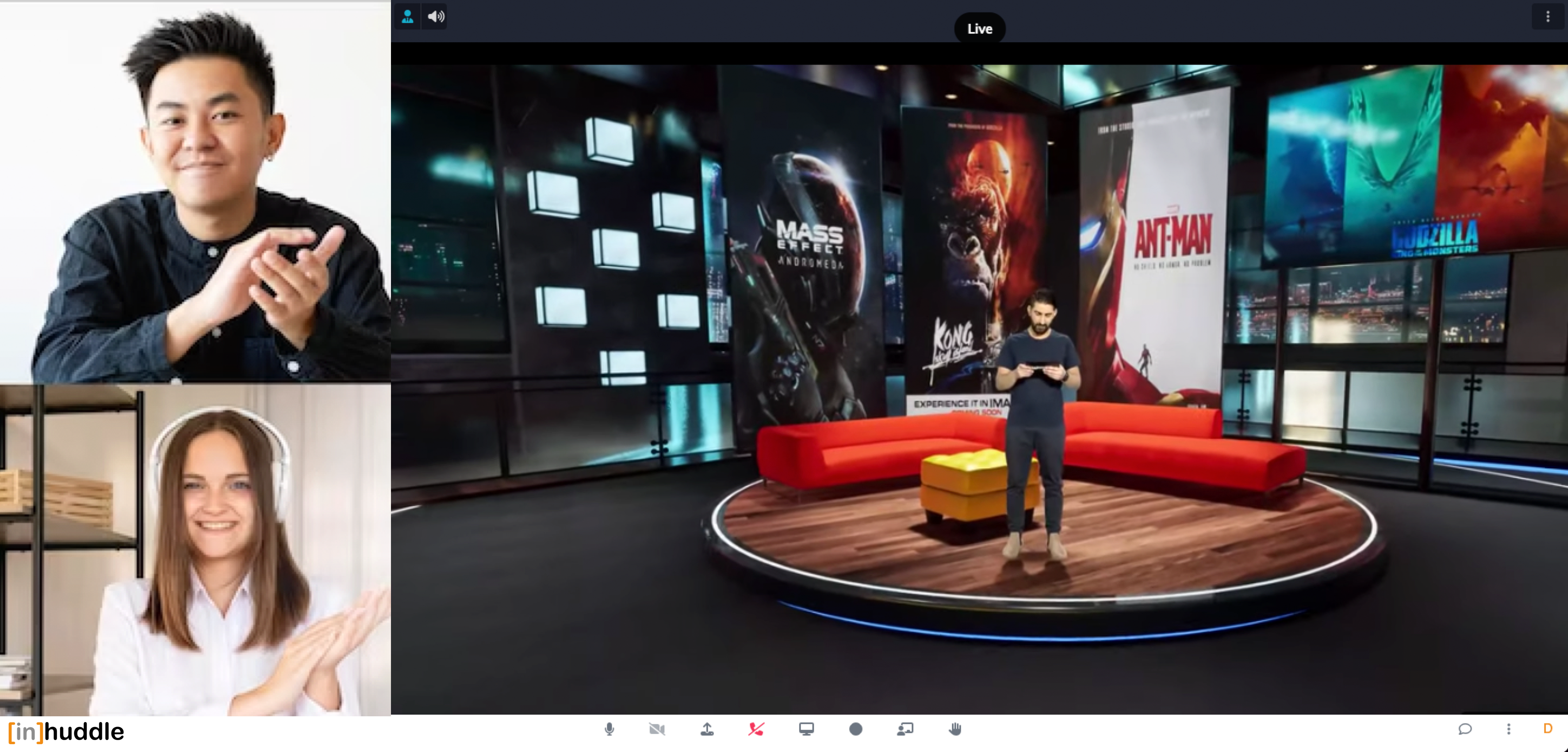Open the presenter whiteboard icon
The image size is (1568, 752).
[905, 729]
